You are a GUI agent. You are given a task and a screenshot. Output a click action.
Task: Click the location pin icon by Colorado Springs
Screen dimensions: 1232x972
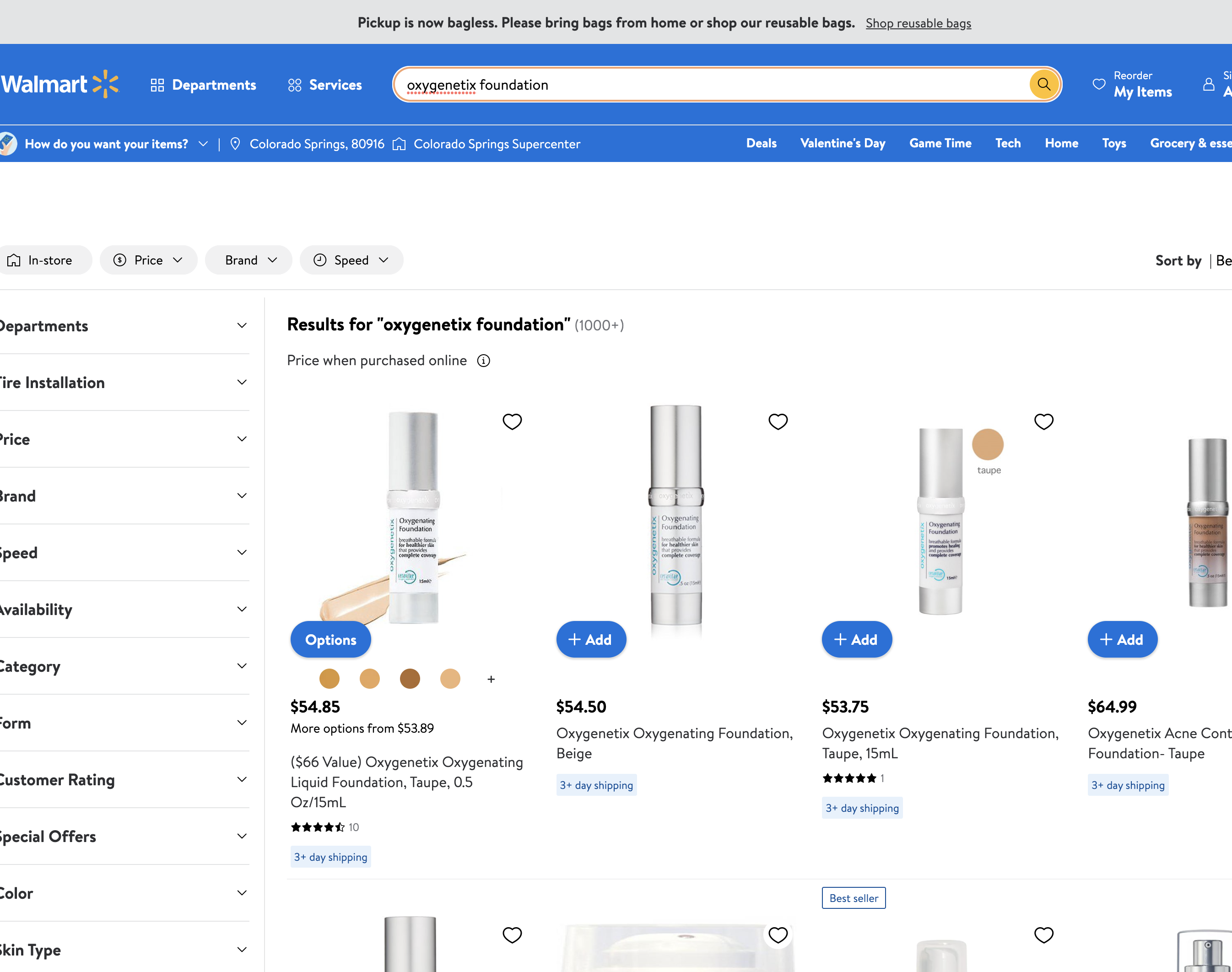pos(235,144)
